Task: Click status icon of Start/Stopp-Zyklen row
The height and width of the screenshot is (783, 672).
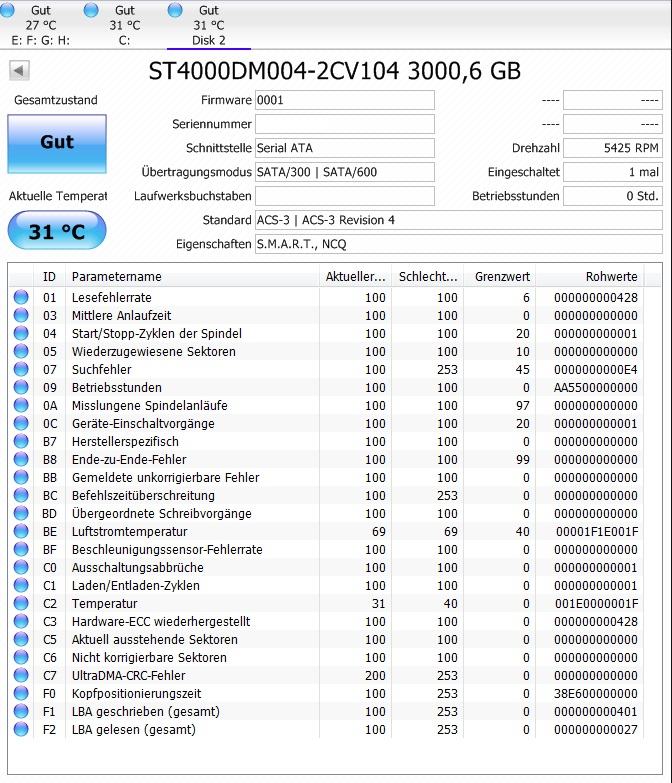Action: (21, 333)
